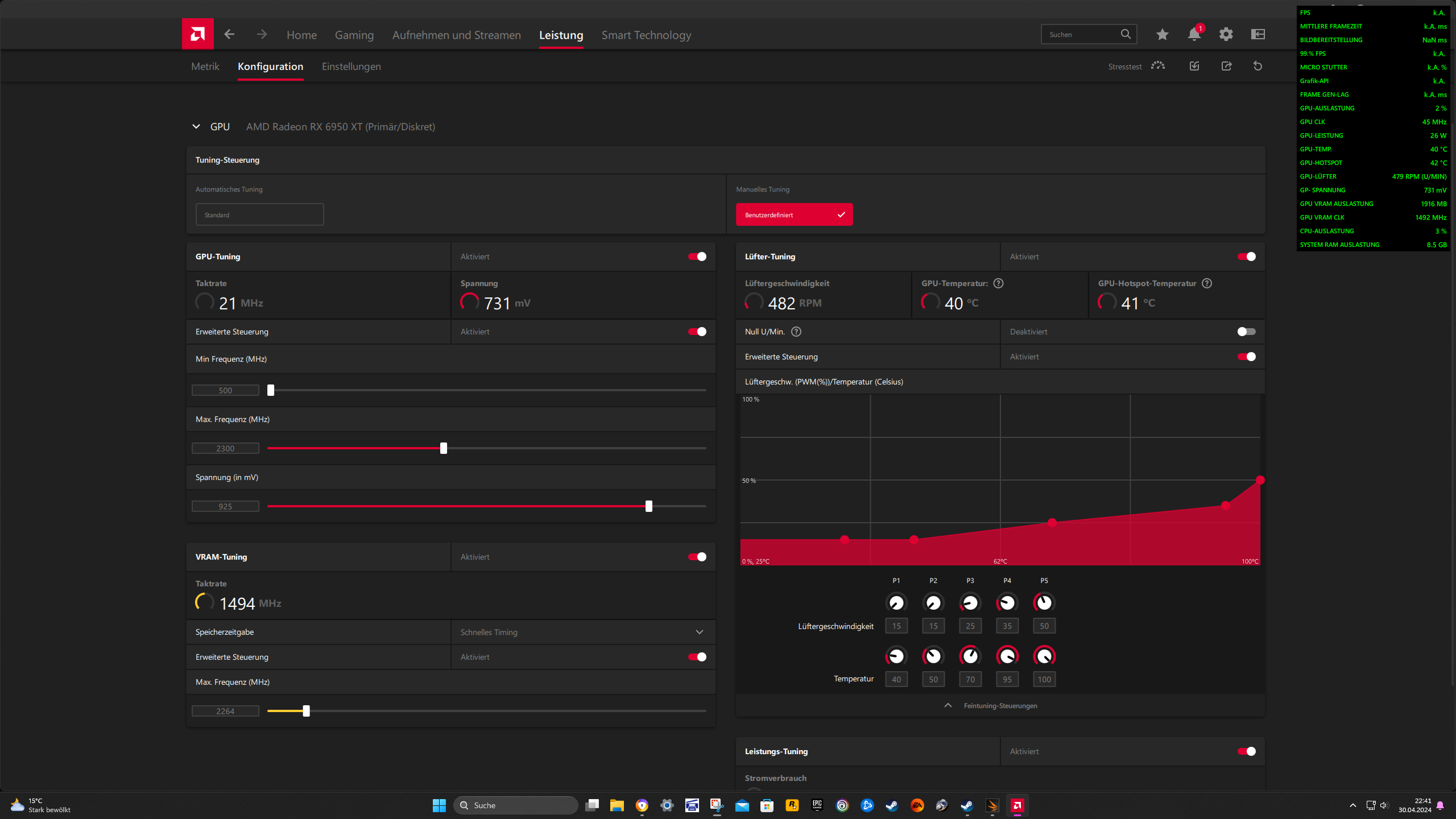Screen dimensions: 1456x819
Task: Collapse the GPU section chevron
Action: pos(196,126)
